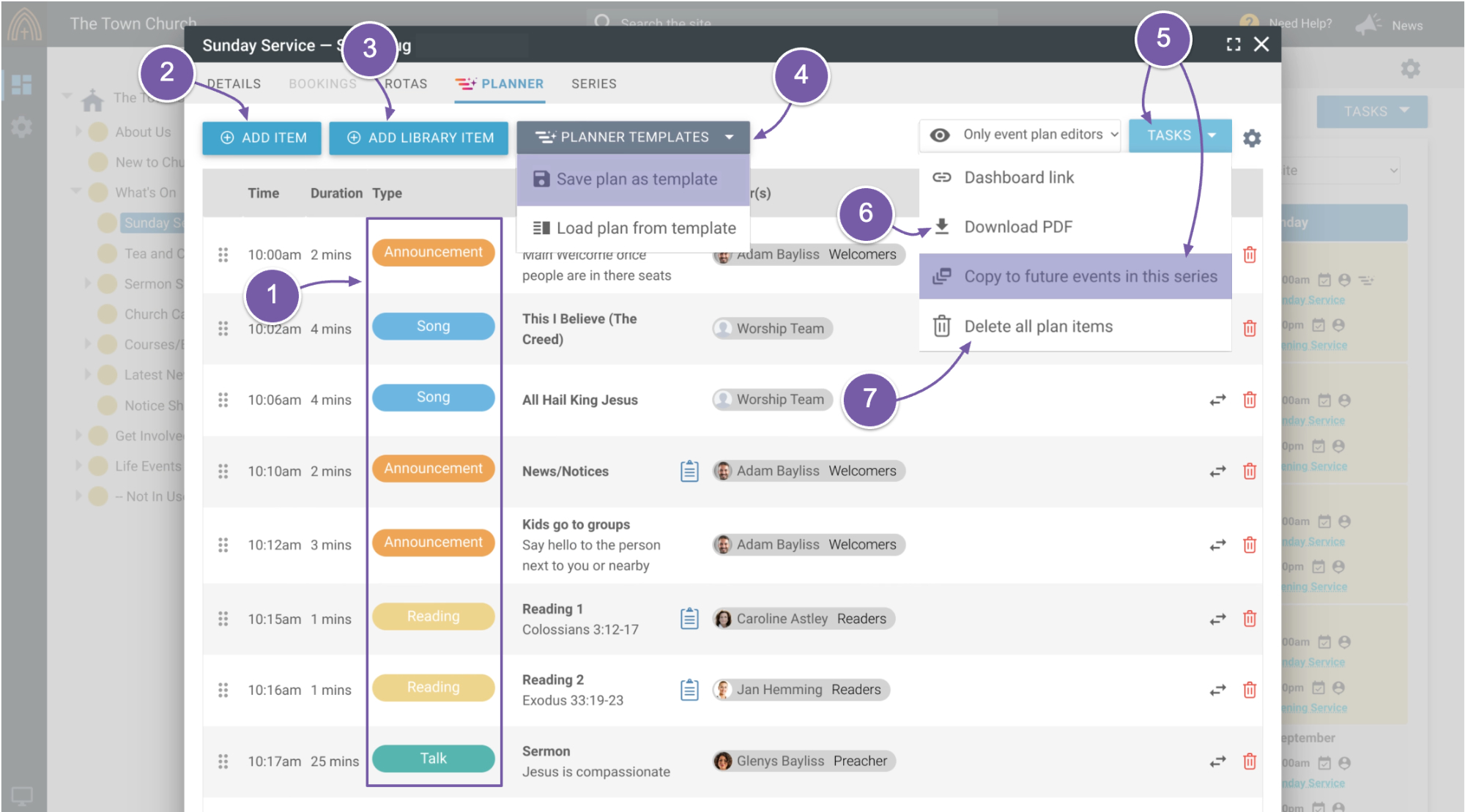The height and width of the screenshot is (812, 1465).
Task: Select Dashboard link menu entry
Action: point(1075,178)
